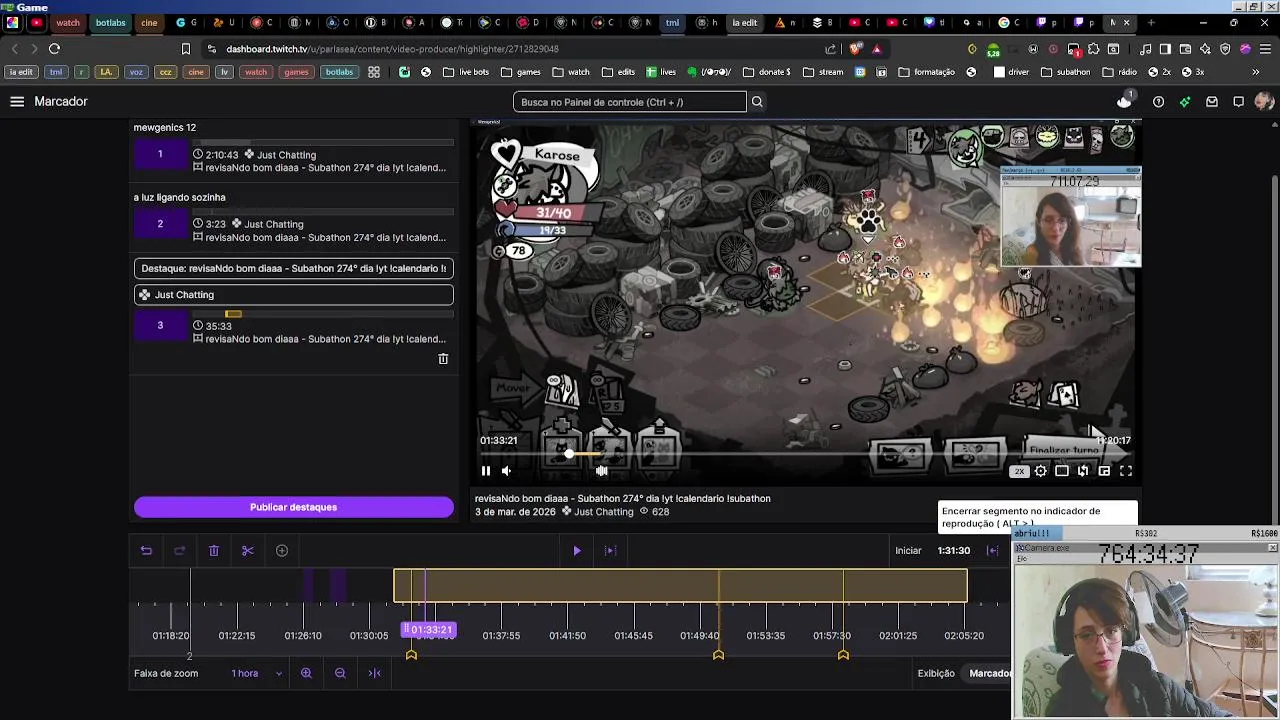Click the yellow selected segment on timeline
The height and width of the screenshot is (720, 1280).
pyautogui.click(x=680, y=586)
